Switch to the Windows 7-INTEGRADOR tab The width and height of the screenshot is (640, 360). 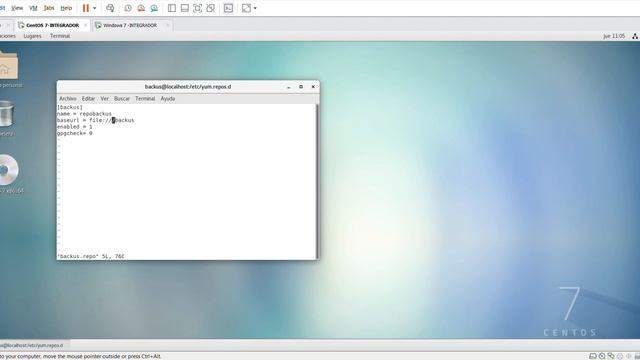130,25
